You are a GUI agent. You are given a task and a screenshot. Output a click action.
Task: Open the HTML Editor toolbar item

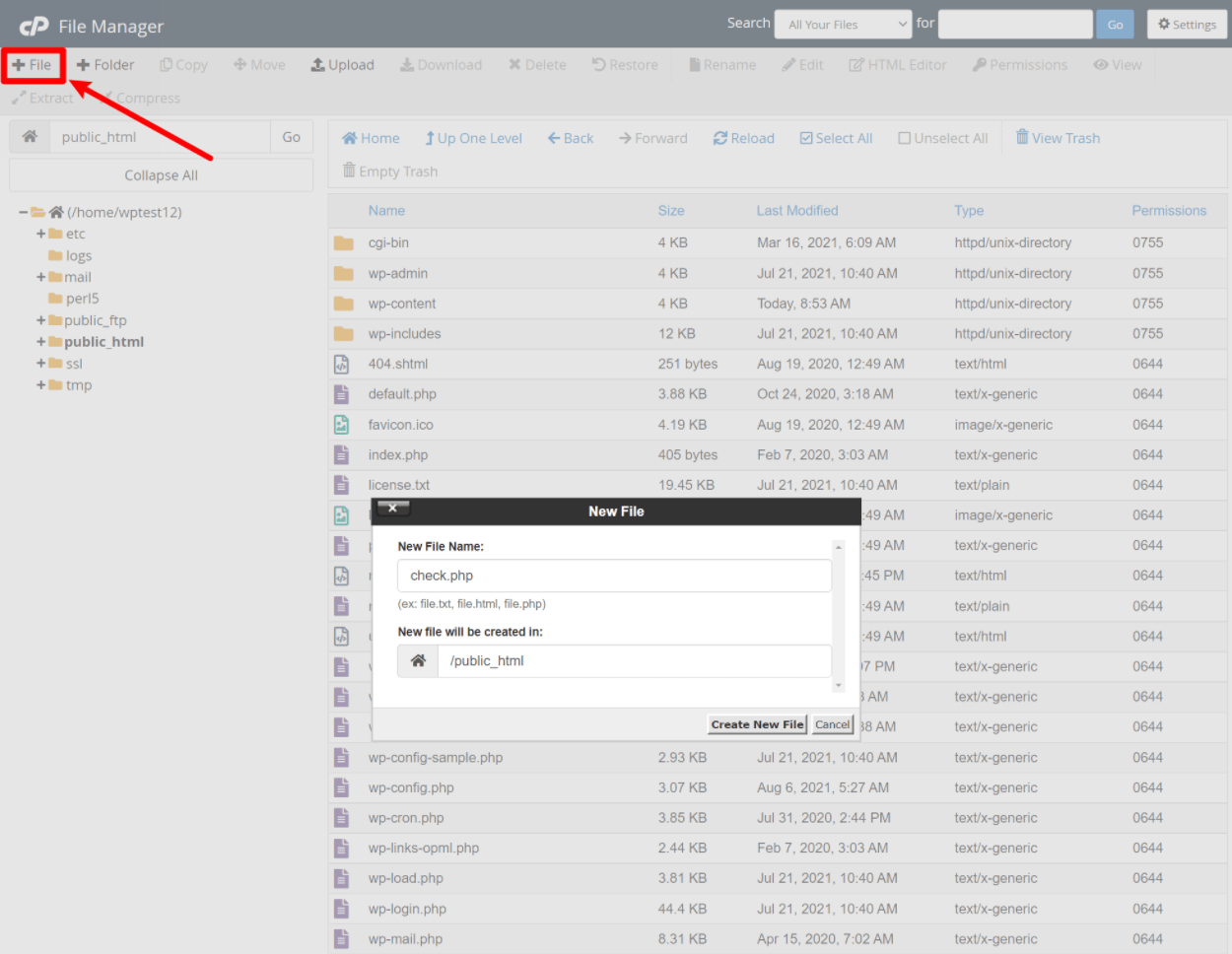click(898, 65)
